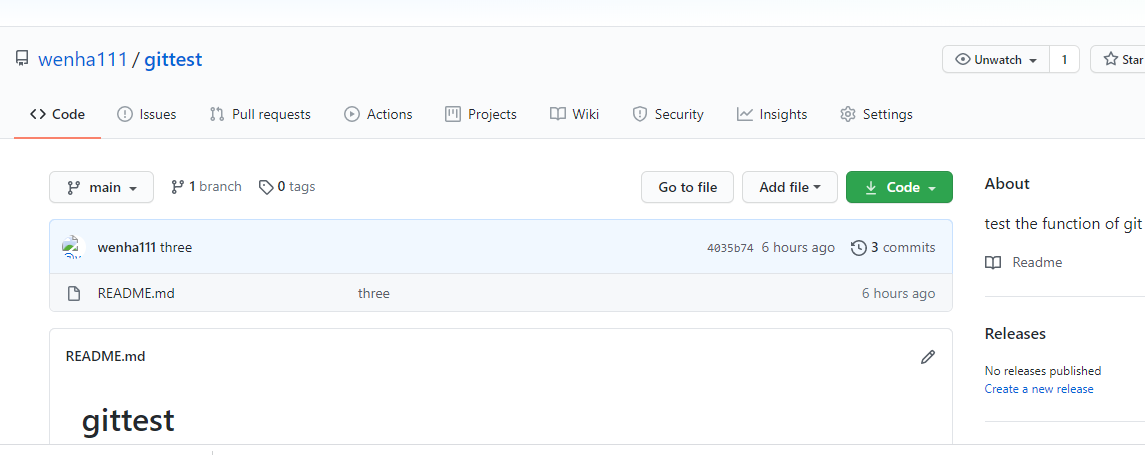Image resolution: width=1145 pixels, height=455 pixels.
Task: Click the tag icon beside 0 tags
Action: pyautogui.click(x=267, y=187)
